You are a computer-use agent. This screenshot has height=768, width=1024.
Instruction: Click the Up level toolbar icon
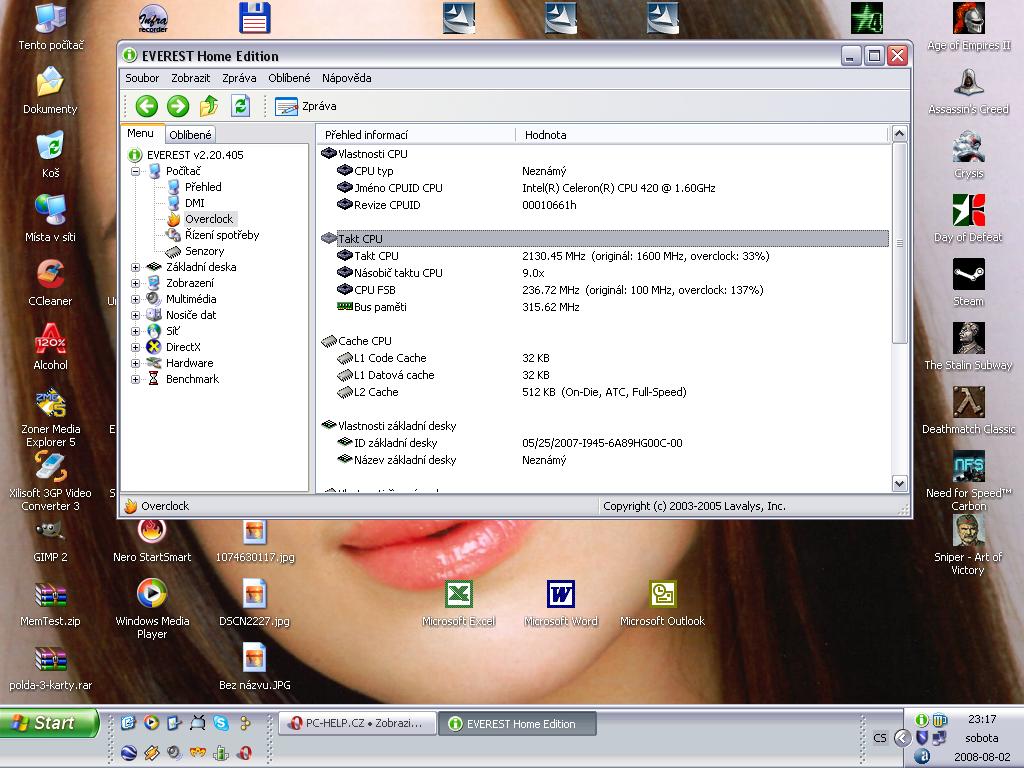[x=209, y=106]
